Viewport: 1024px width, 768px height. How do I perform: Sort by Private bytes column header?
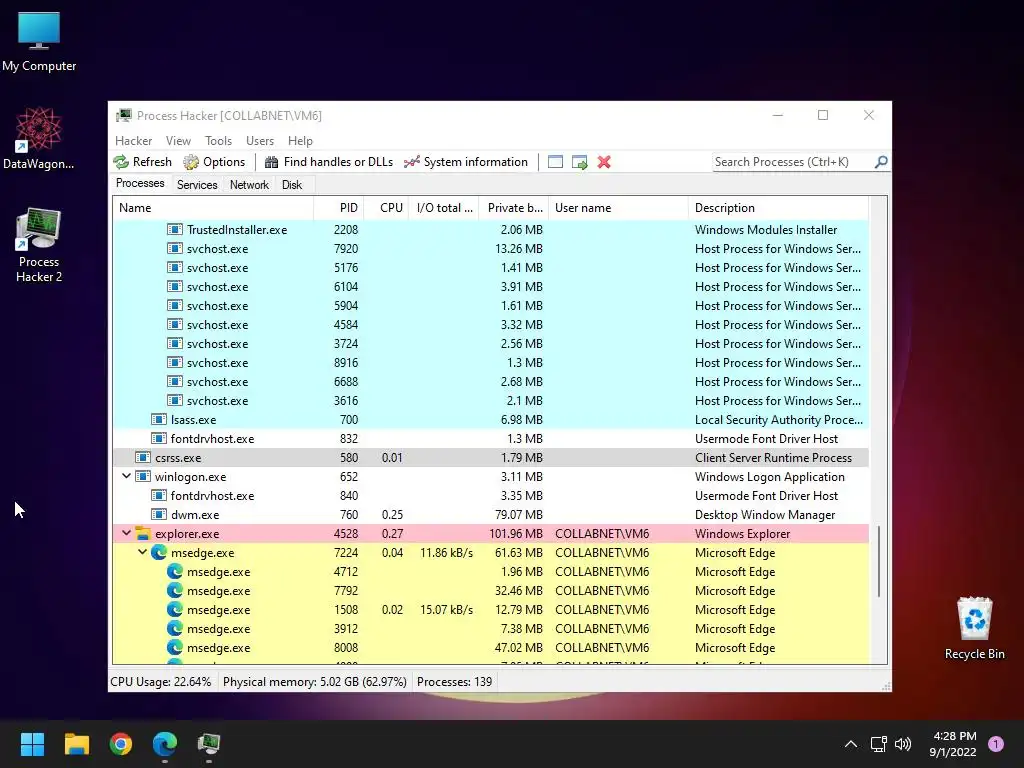(514, 208)
